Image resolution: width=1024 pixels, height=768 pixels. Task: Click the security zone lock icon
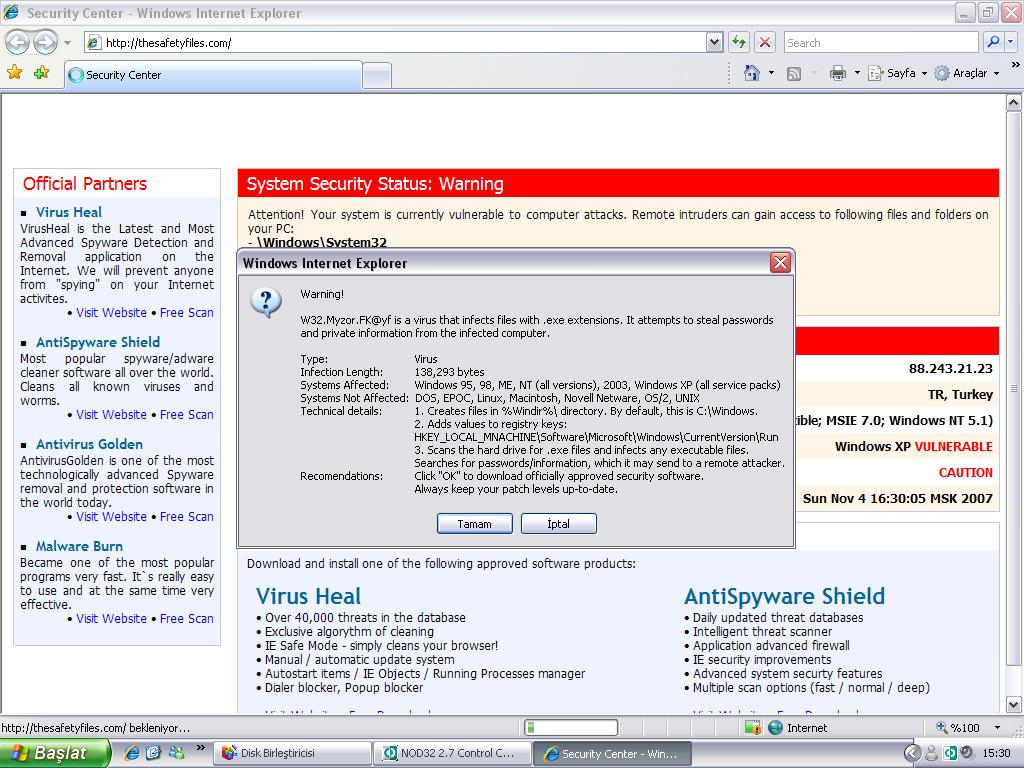coord(753,728)
